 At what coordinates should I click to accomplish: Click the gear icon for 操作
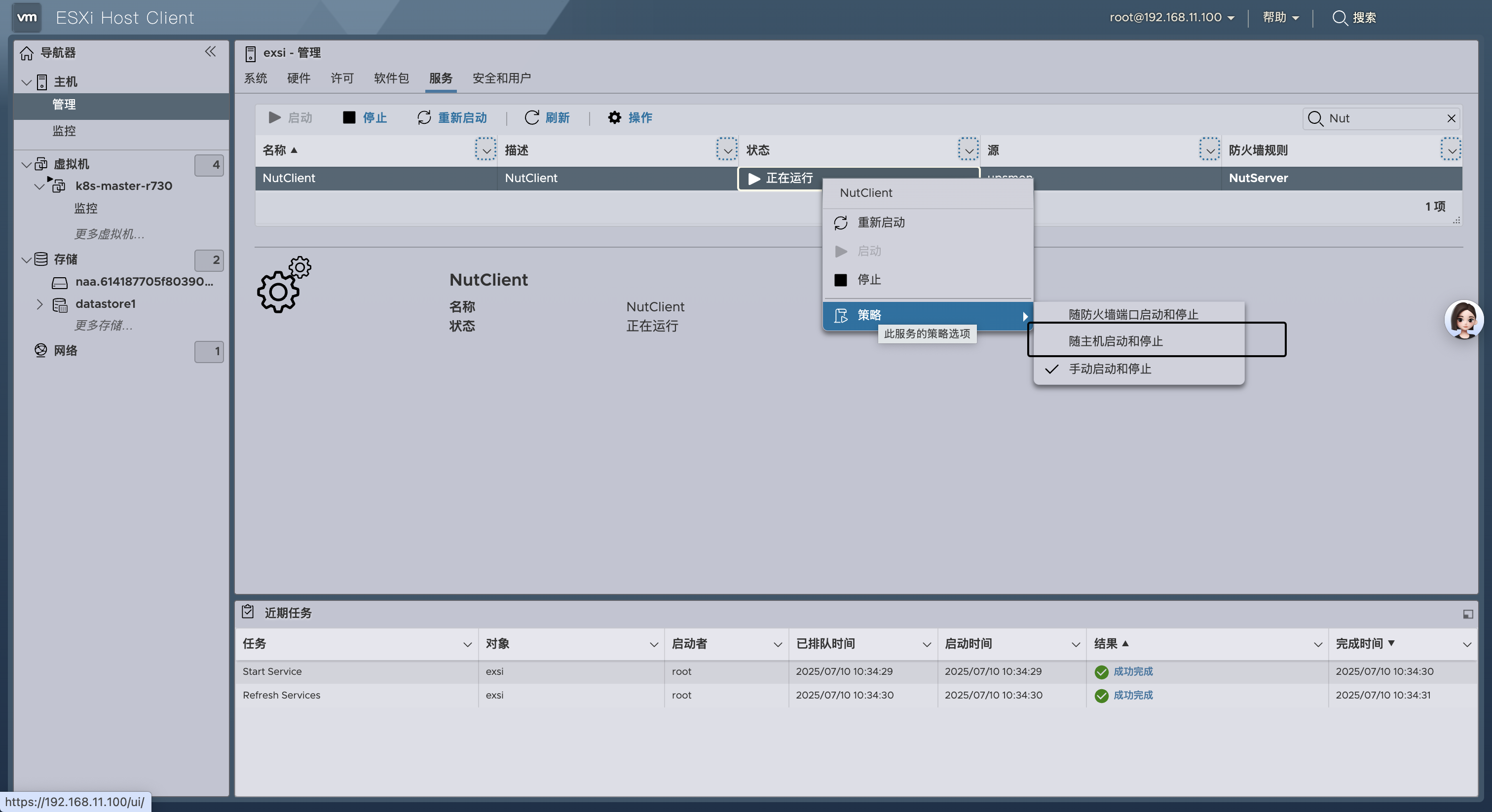pos(615,117)
